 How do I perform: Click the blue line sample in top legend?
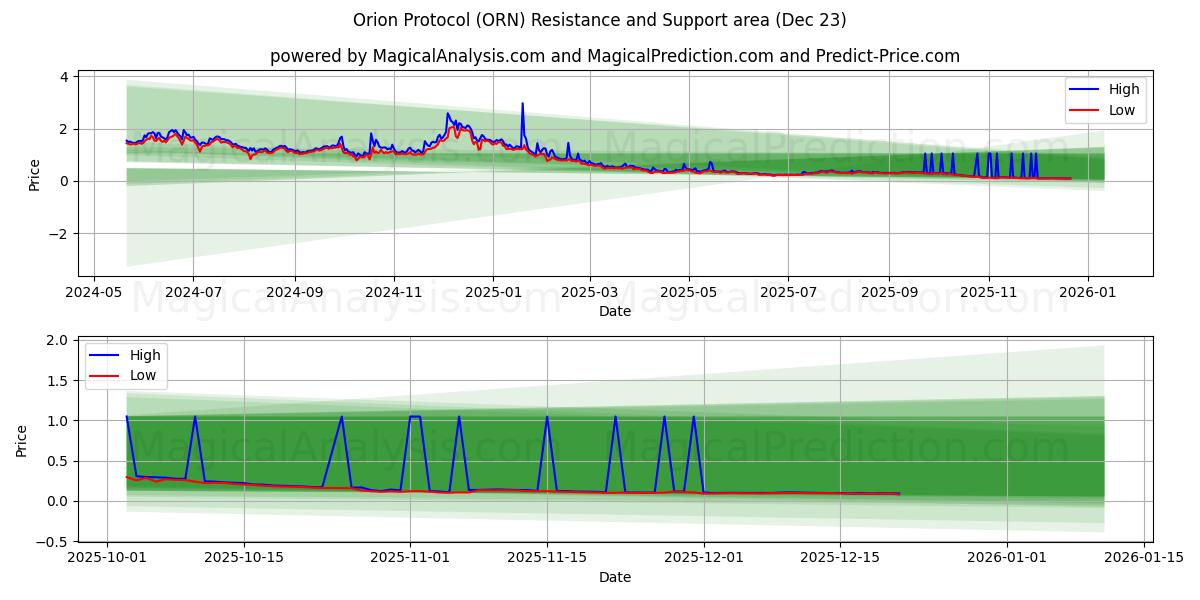tap(1085, 89)
